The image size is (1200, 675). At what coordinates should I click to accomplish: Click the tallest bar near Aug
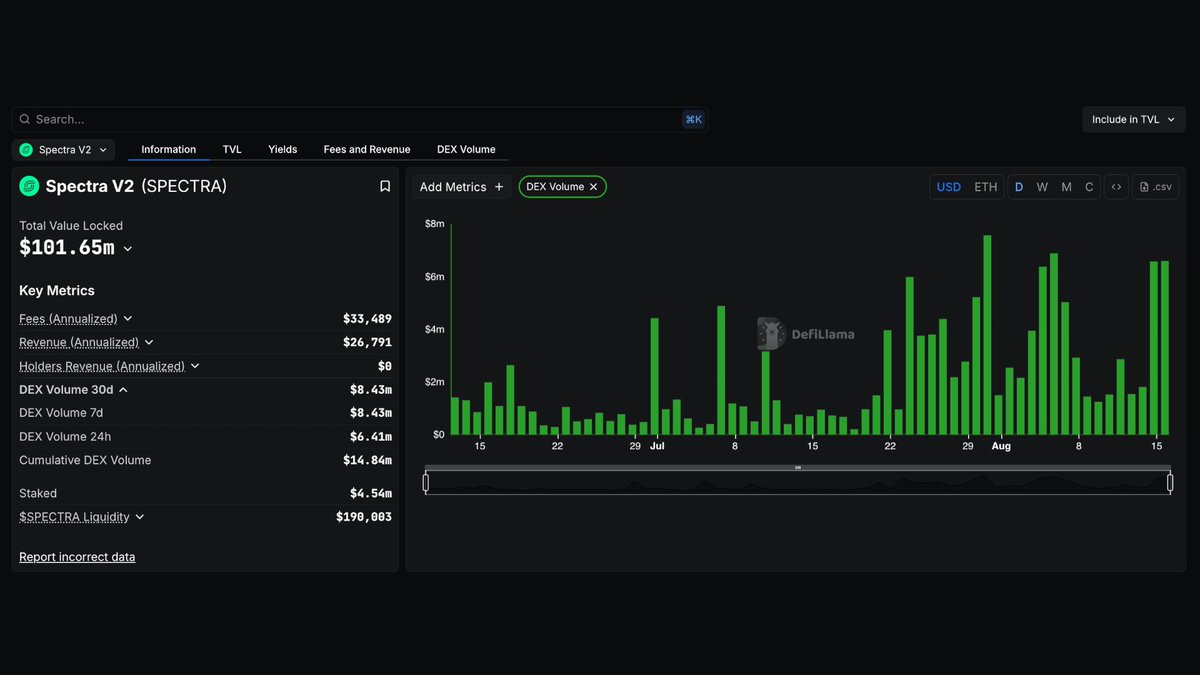click(987, 335)
